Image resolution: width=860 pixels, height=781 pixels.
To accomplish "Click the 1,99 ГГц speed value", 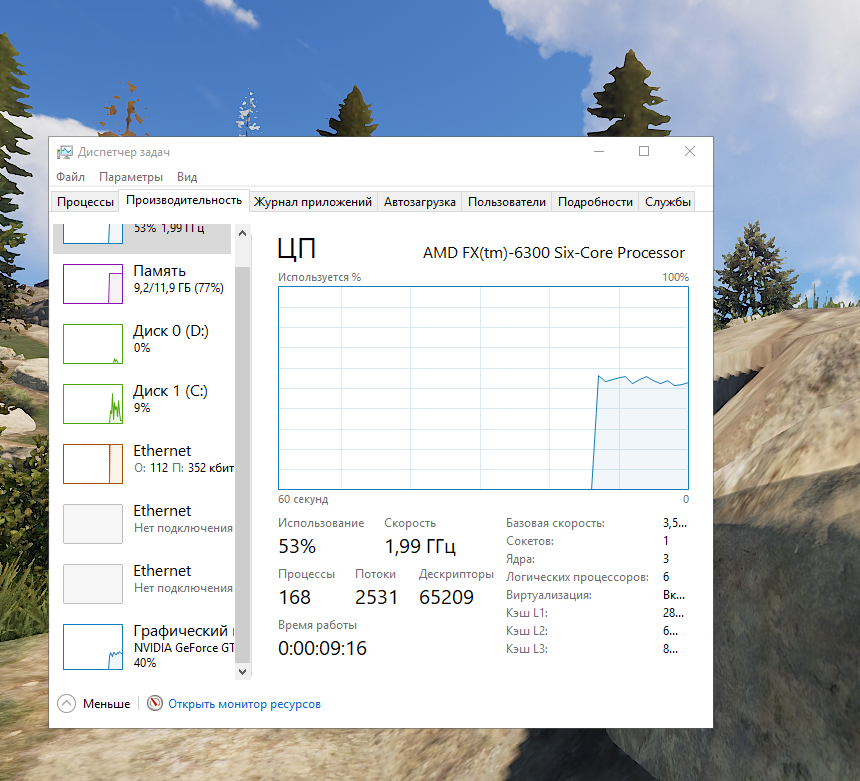I will (420, 546).
